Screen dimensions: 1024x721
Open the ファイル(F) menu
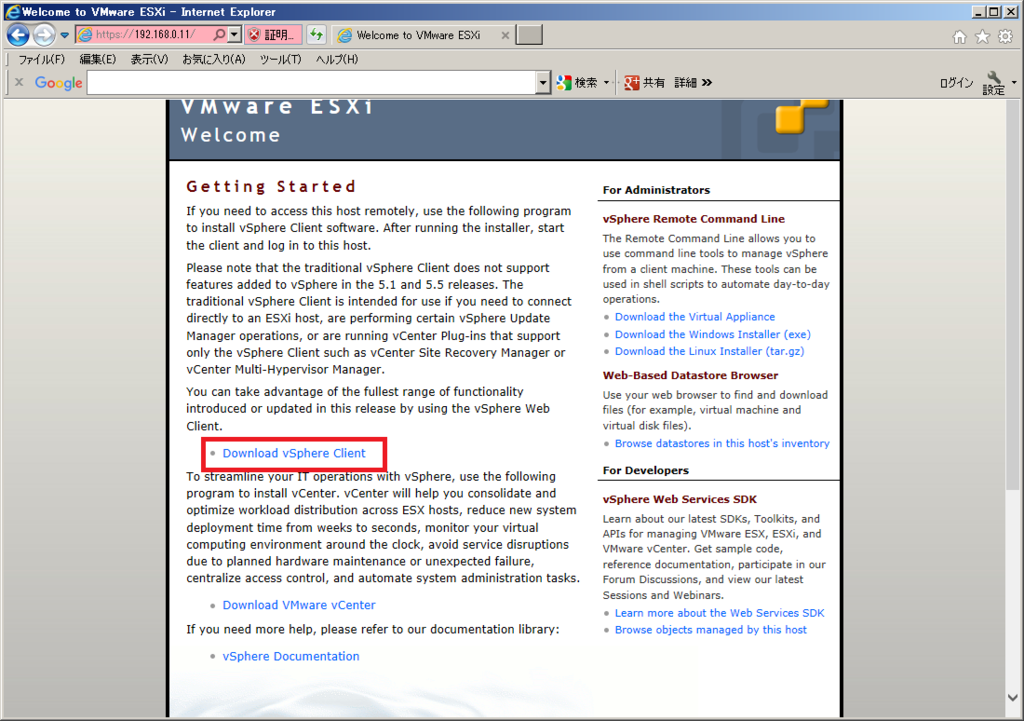41,59
